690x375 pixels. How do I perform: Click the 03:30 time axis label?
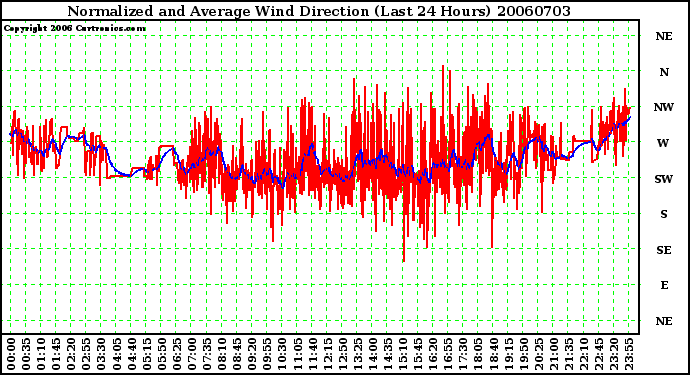pyautogui.click(x=101, y=354)
